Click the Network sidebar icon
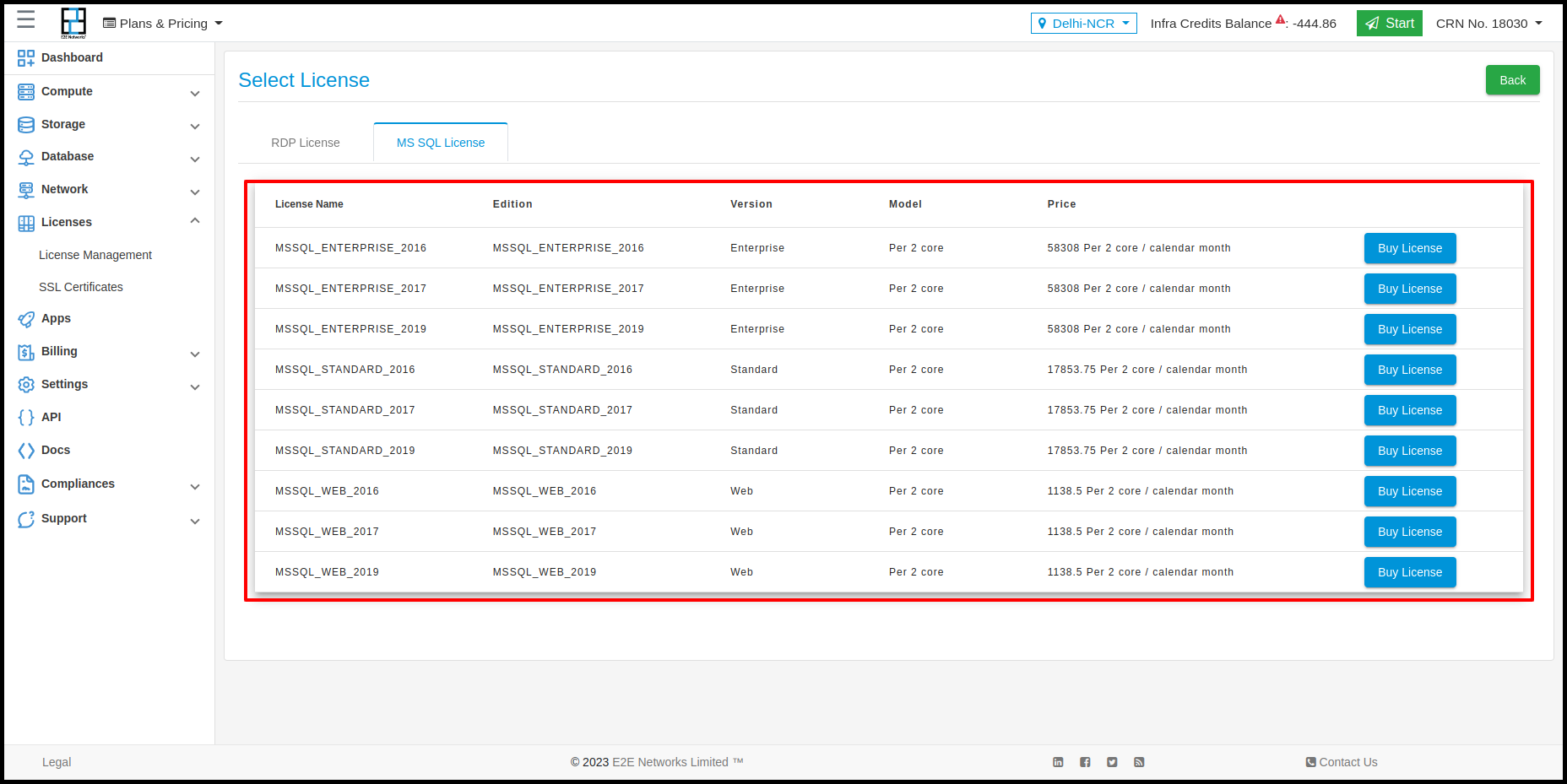The width and height of the screenshot is (1567, 784). (x=26, y=190)
